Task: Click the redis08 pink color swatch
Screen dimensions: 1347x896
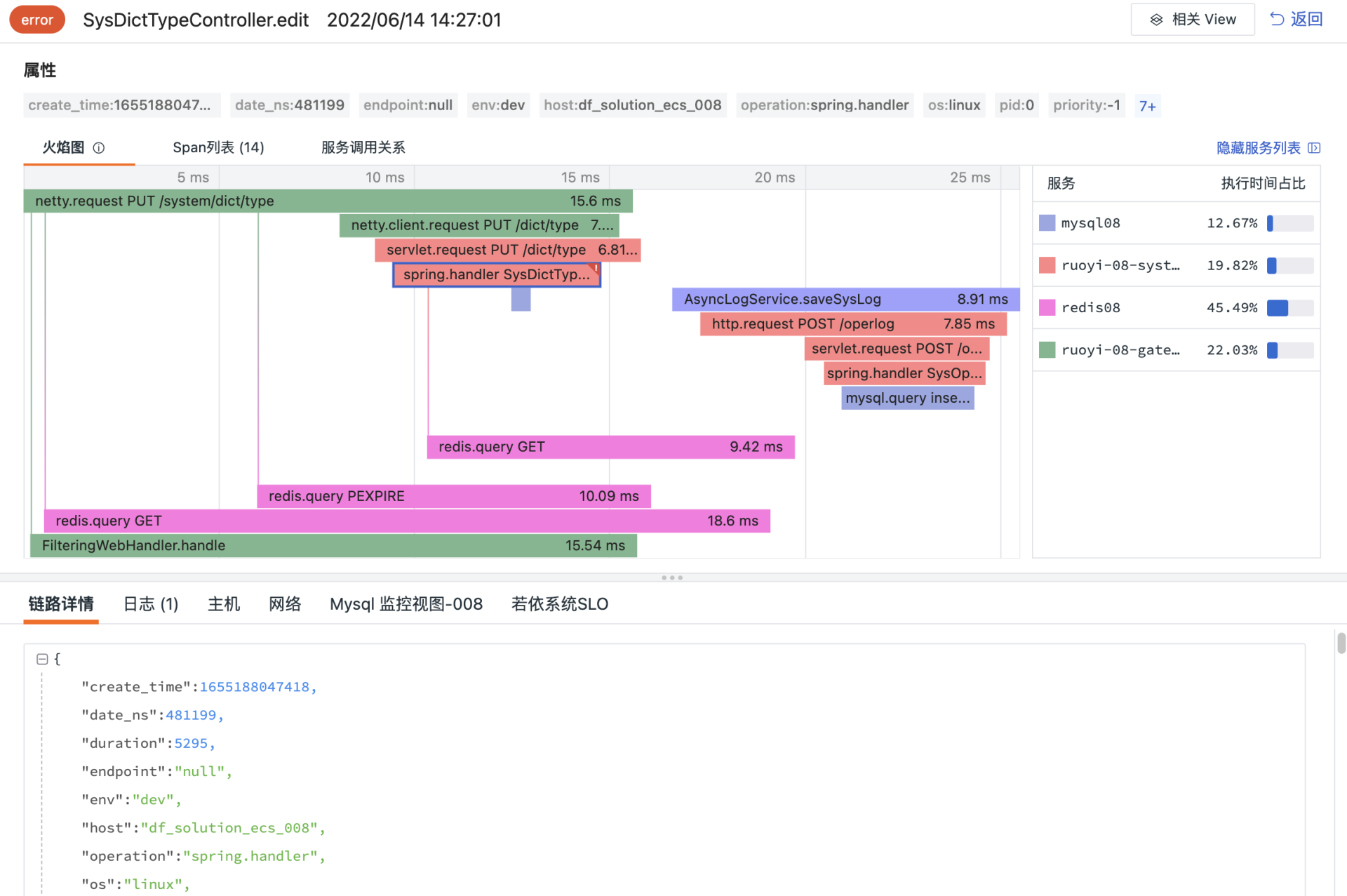Action: coord(1047,307)
